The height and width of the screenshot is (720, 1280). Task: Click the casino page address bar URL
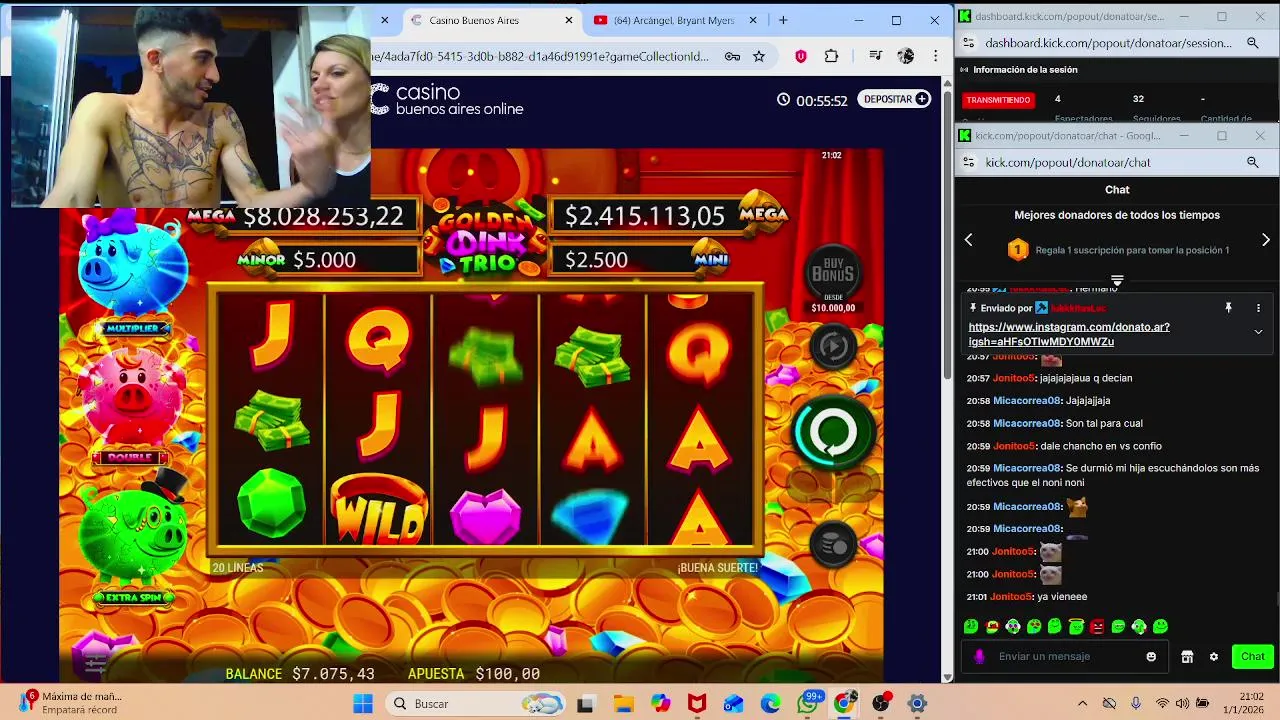tap(539, 56)
